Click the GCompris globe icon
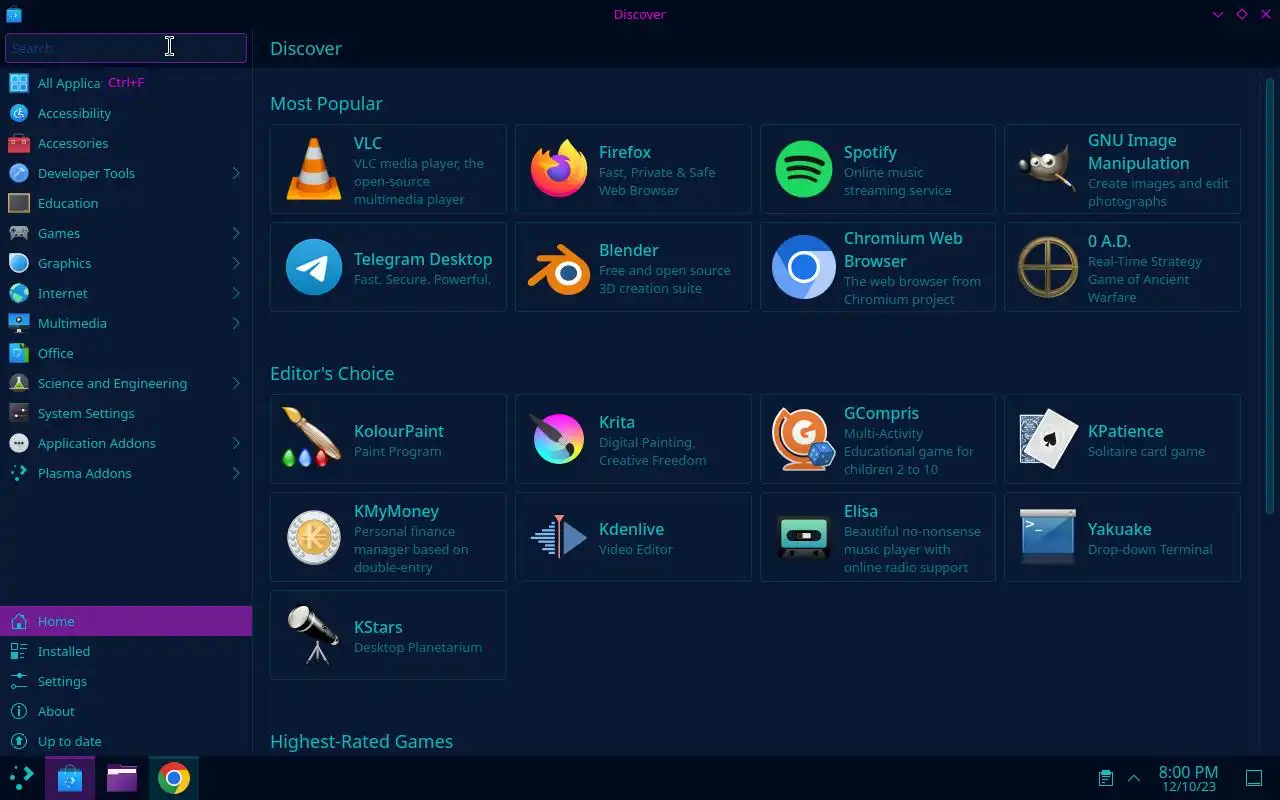Viewport: 1280px width, 800px height. (803, 439)
